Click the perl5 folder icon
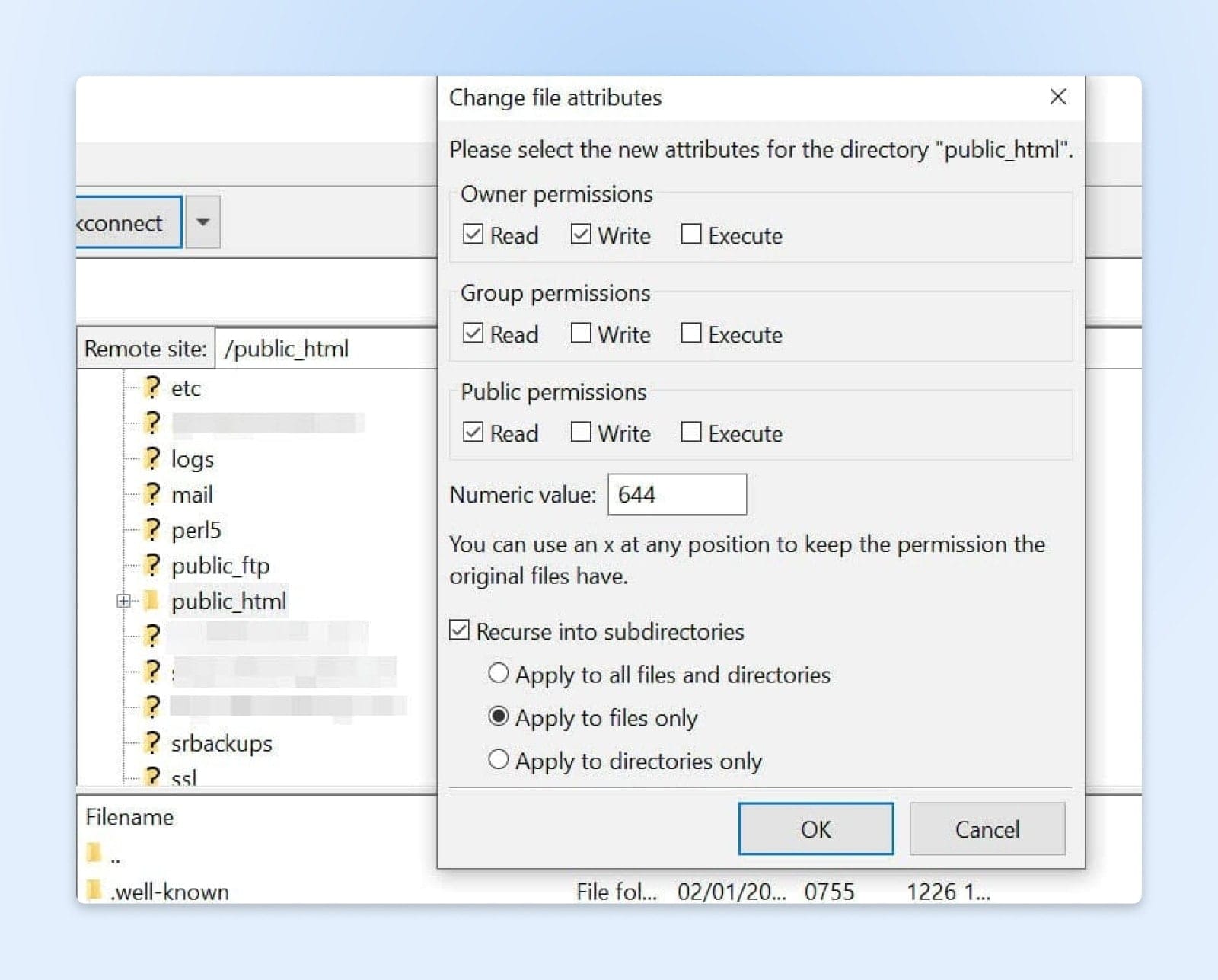 click(152, 529)
